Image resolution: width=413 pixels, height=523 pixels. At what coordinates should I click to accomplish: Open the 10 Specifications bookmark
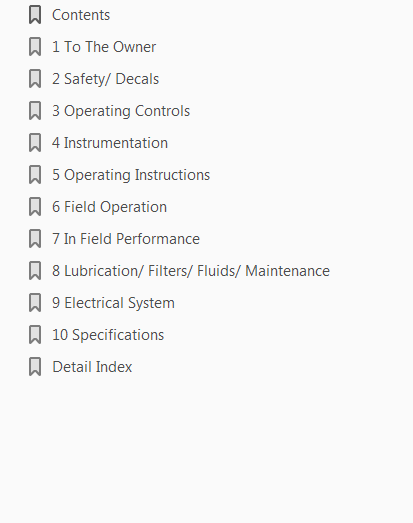pyautogui.click(x=108, y=335)
